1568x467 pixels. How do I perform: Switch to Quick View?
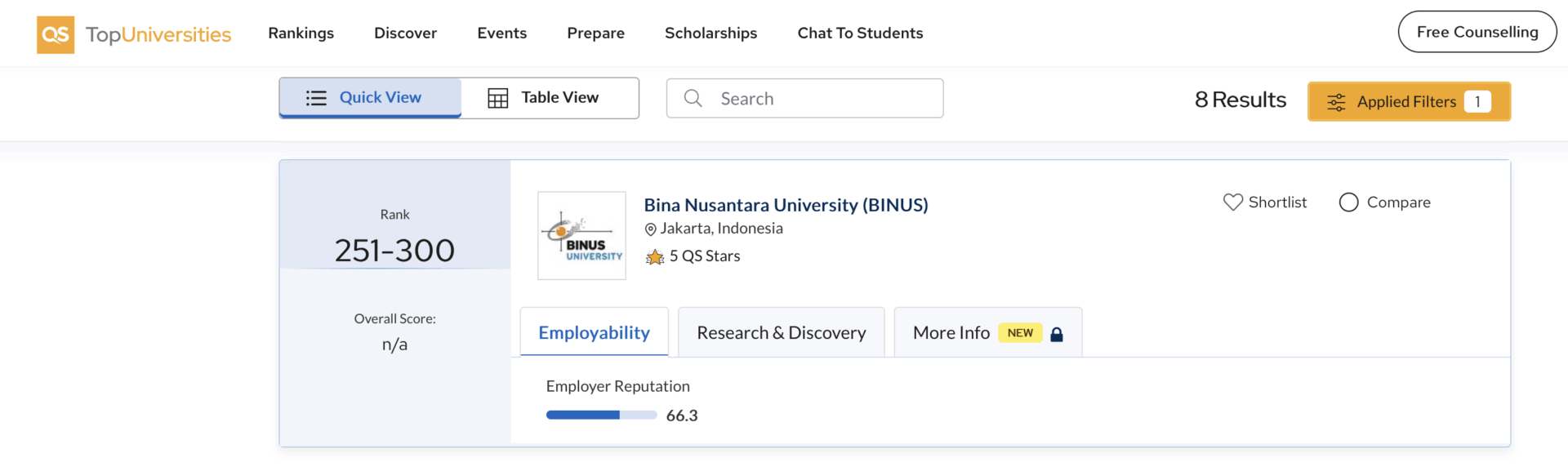[x=370, y=98]
